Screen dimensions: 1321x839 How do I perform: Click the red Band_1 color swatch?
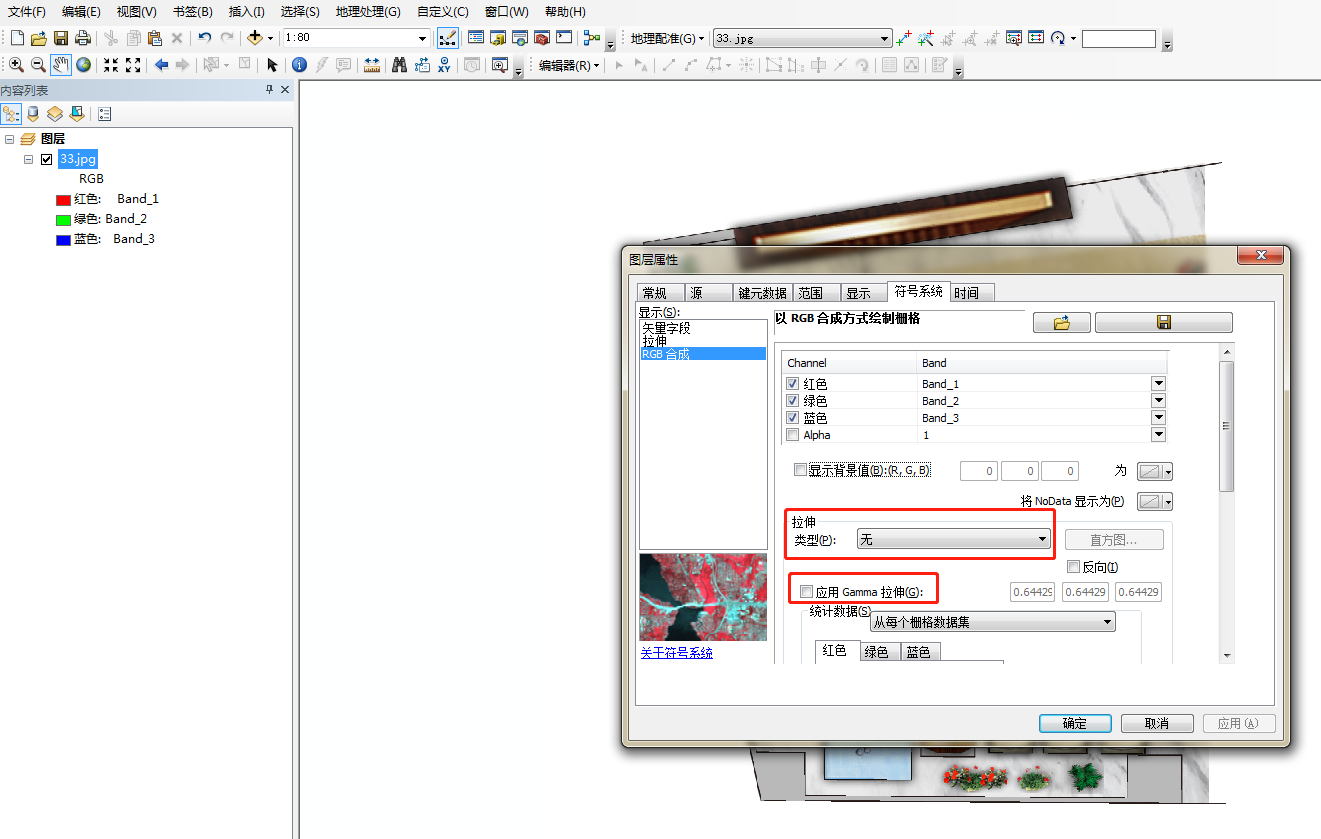[62, 199]
